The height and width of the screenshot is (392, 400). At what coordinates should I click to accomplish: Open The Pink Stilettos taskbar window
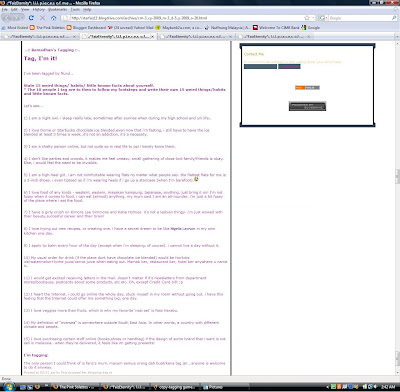click(74, 387)
